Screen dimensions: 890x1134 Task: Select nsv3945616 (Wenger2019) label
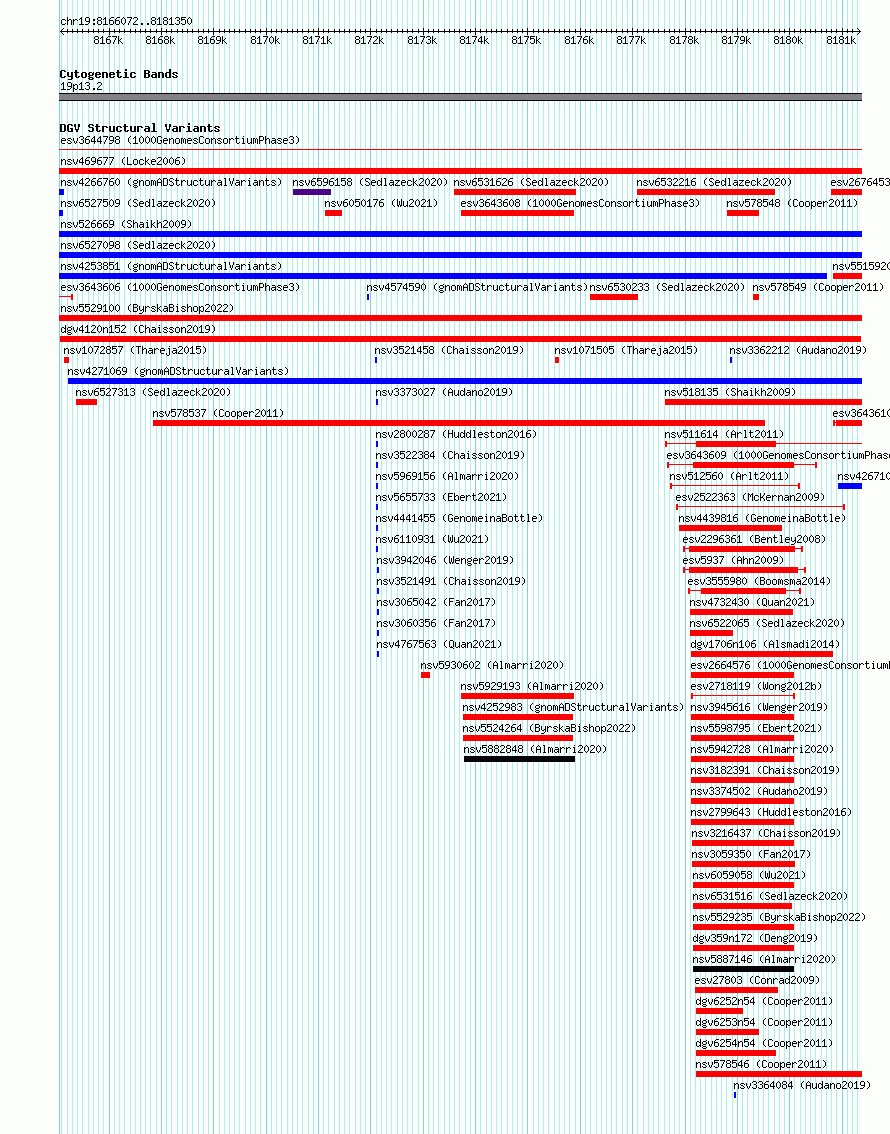pos(759,707)
